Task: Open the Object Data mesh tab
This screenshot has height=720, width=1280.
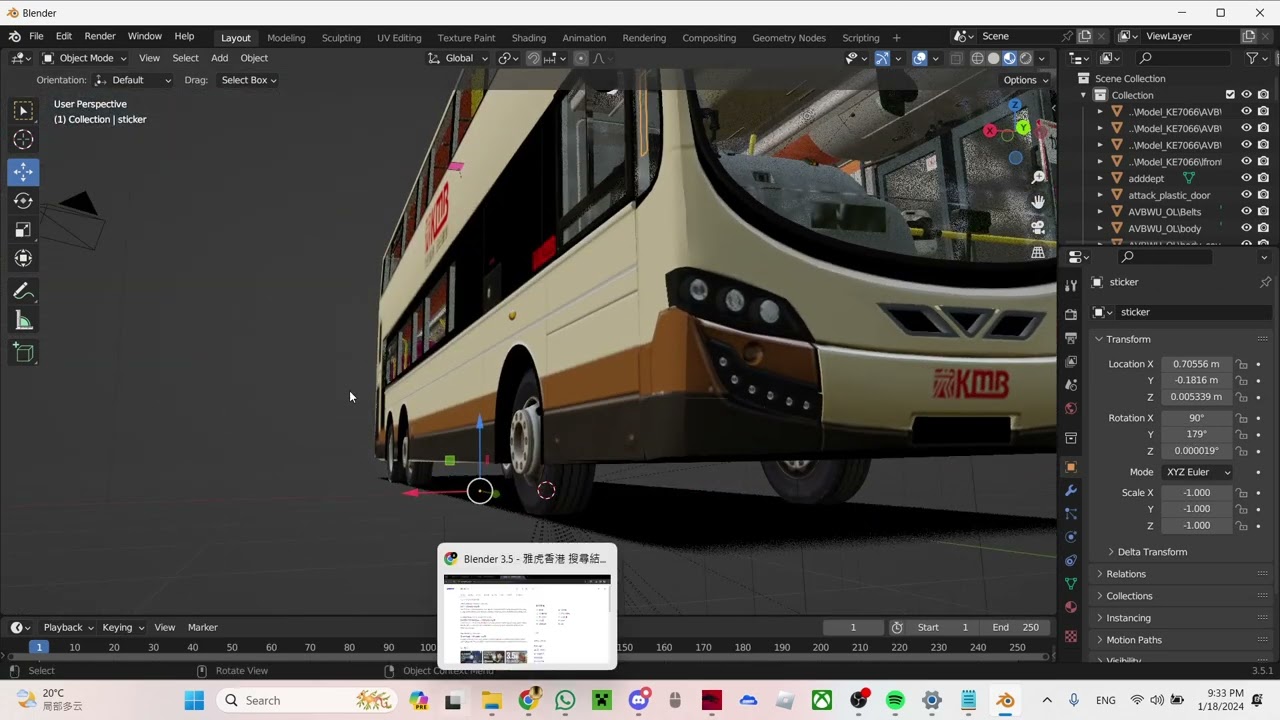Action: (1071, 583)
